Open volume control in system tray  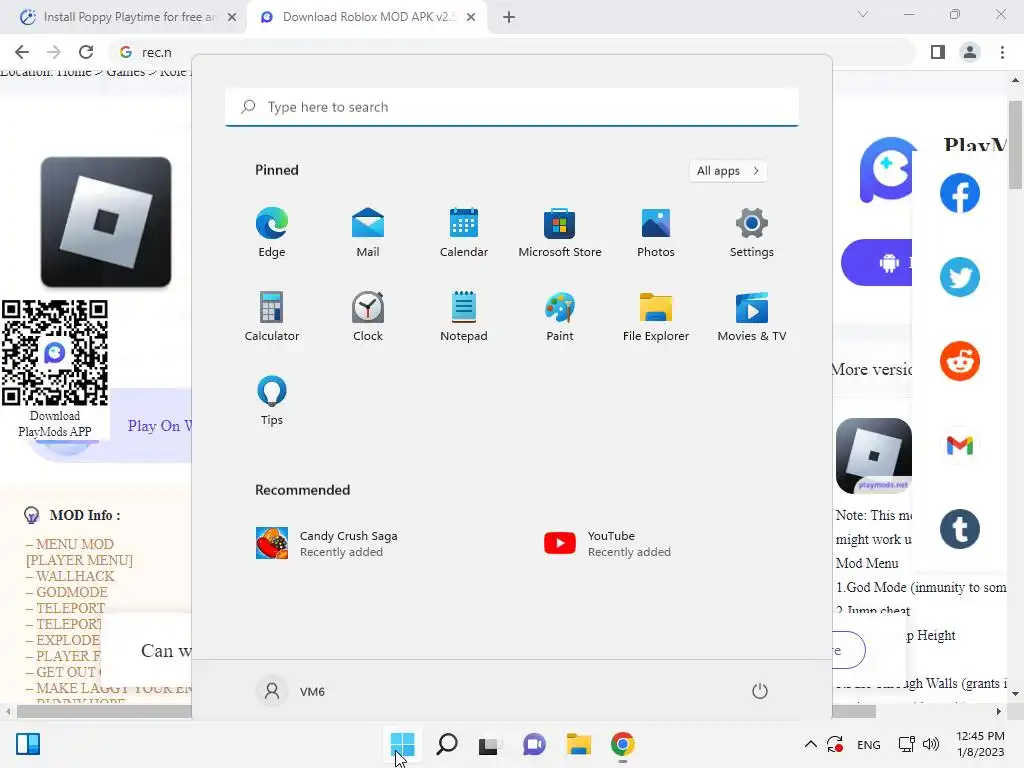click(931, 744)
